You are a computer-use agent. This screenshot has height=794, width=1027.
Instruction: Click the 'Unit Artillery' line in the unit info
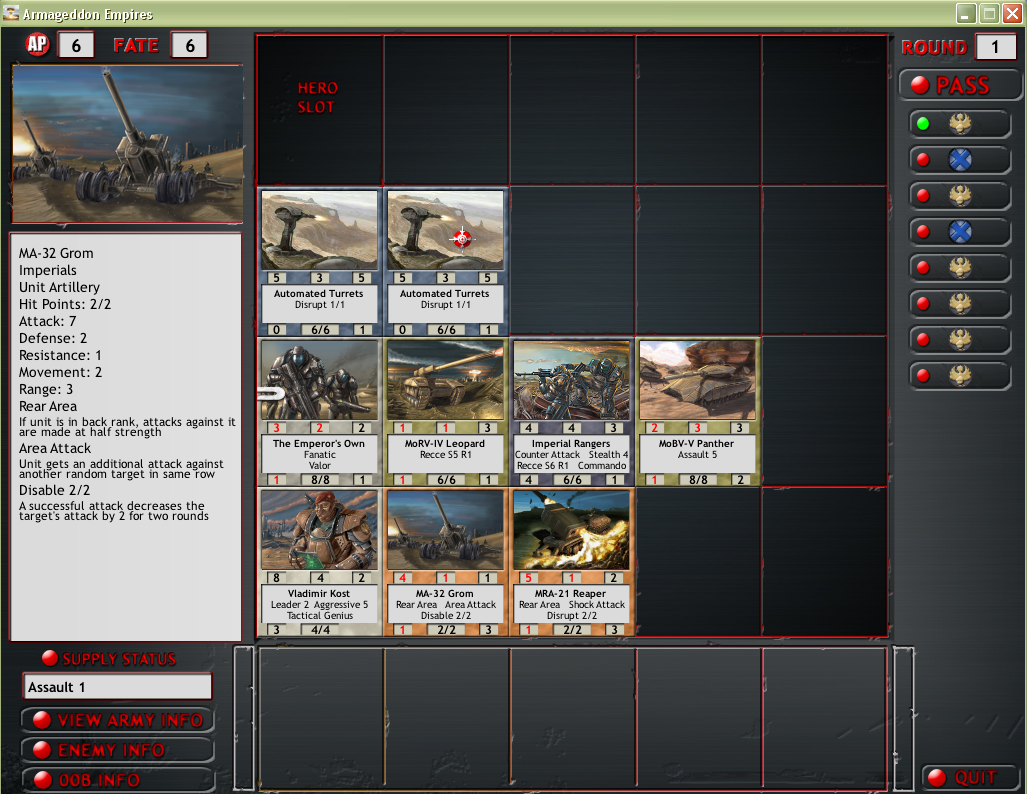[59, 287]
